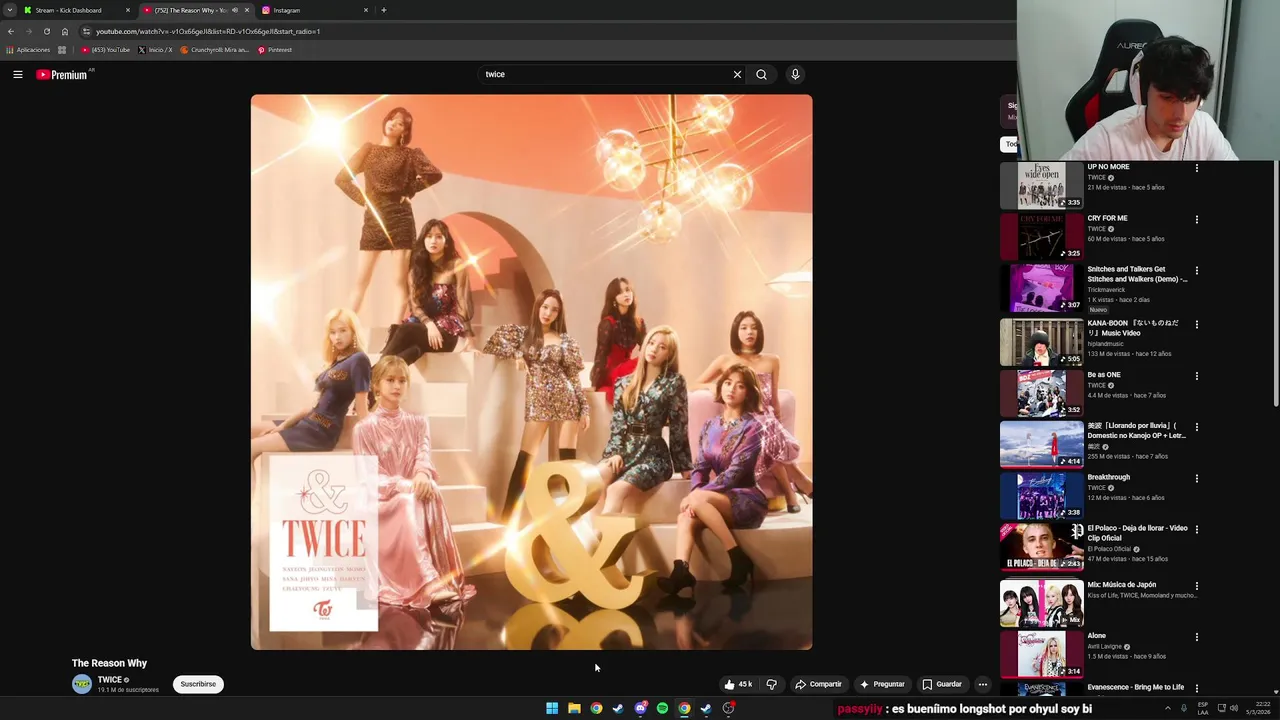Open the Preguntar AI button
The width and height of the screenshot is (1280, 720).
882,684
